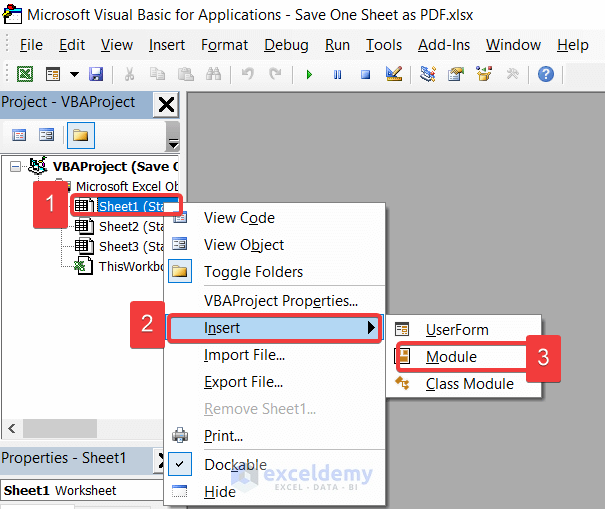Open the File menu

point(31,45)
